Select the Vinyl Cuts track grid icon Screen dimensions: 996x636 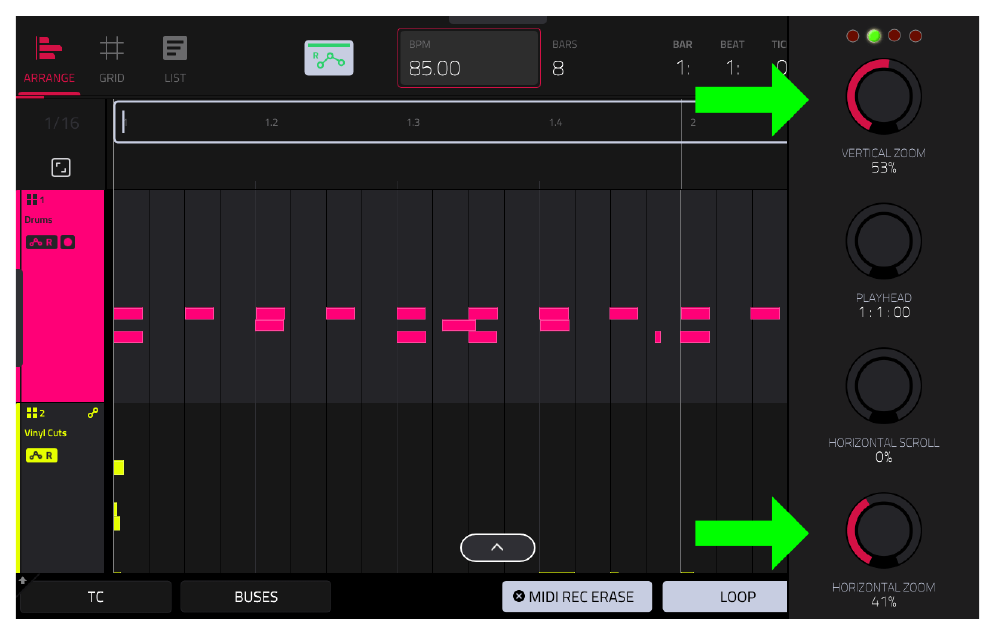tap(32, 413)
